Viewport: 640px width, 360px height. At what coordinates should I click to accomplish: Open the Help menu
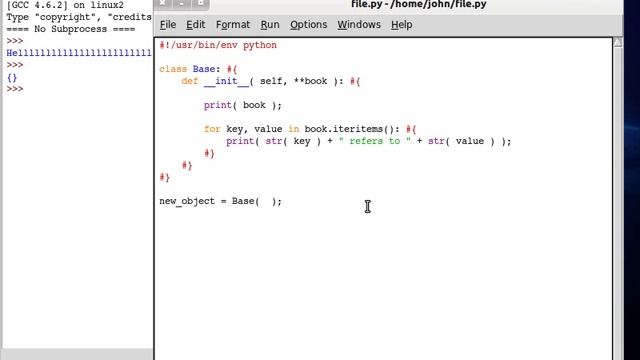[x=401, y=24]
